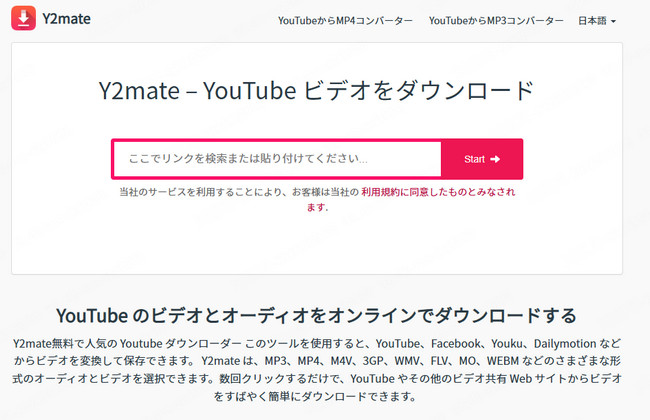Expand the 日本語 language dropdown

pyautogui.click(x=597, y=21)
